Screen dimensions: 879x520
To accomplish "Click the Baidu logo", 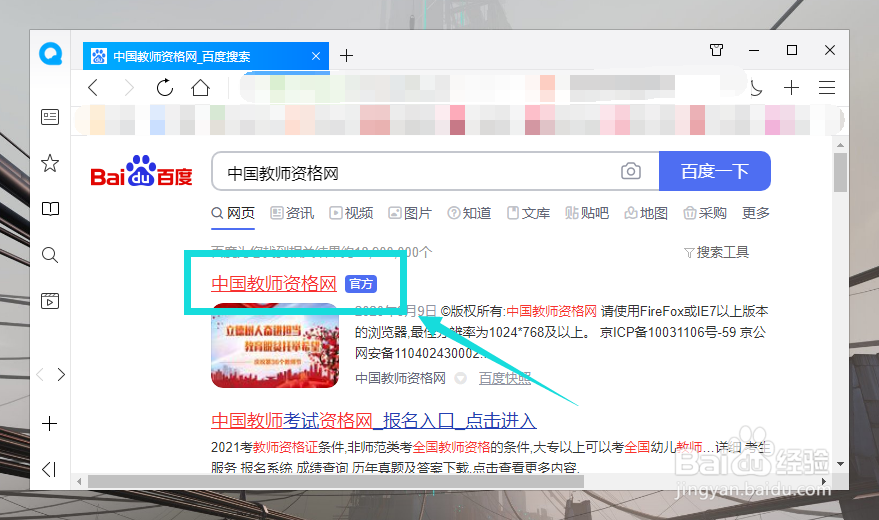I will pos(141,171).
